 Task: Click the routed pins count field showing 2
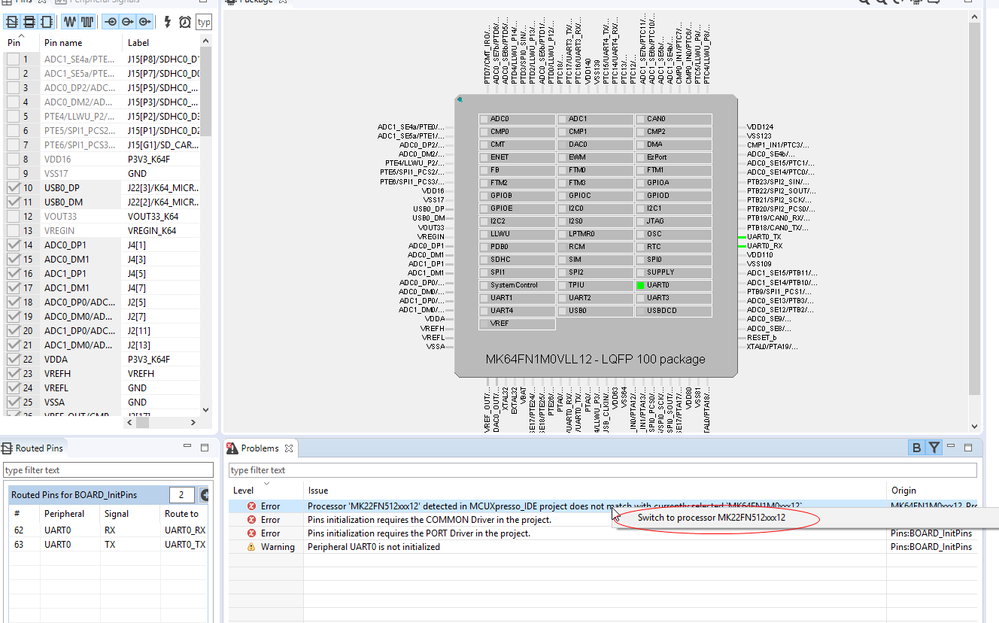coord(182,495)
